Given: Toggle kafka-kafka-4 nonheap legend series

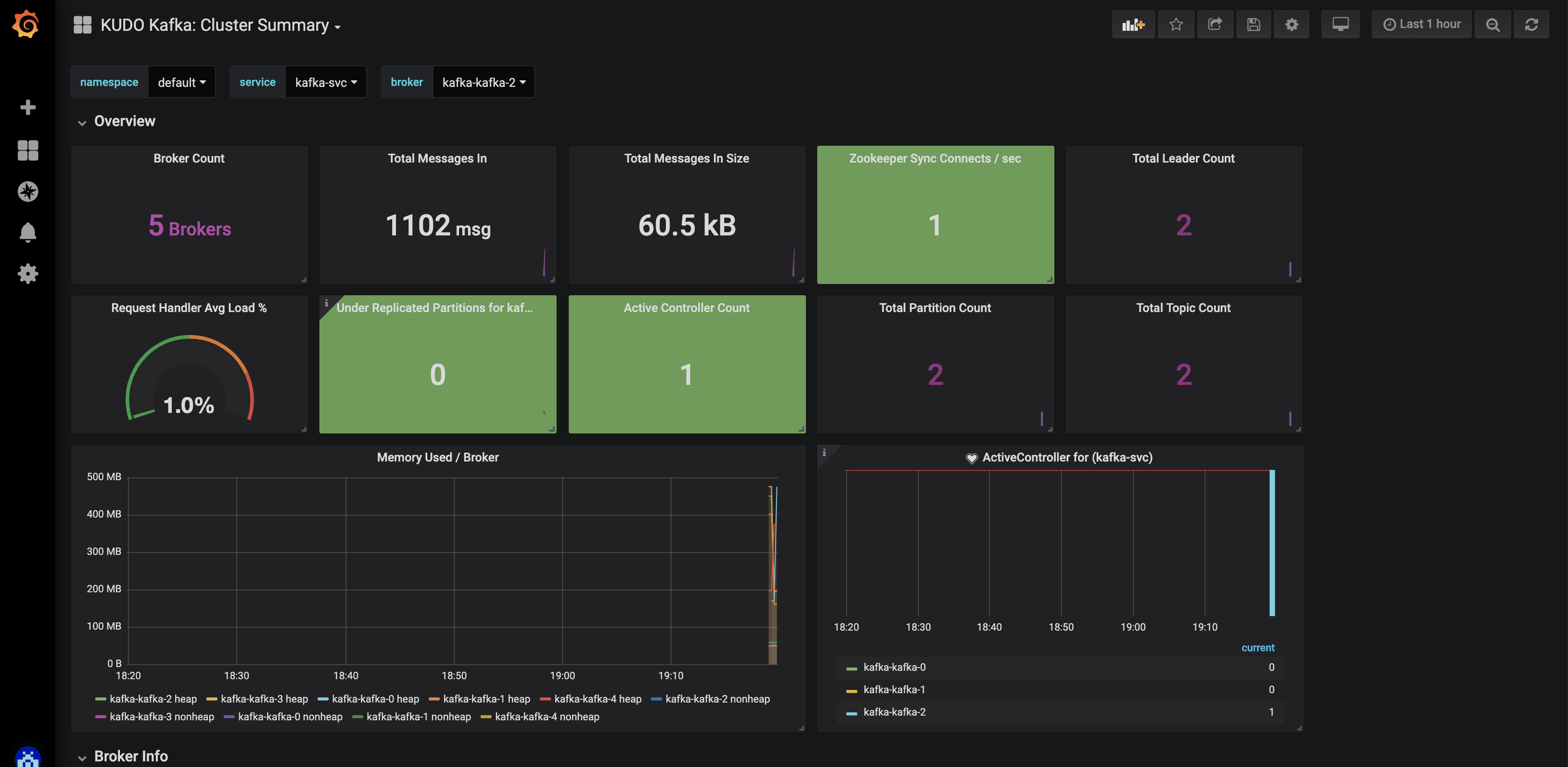Looking at the screenshot, I should [547, 717].
